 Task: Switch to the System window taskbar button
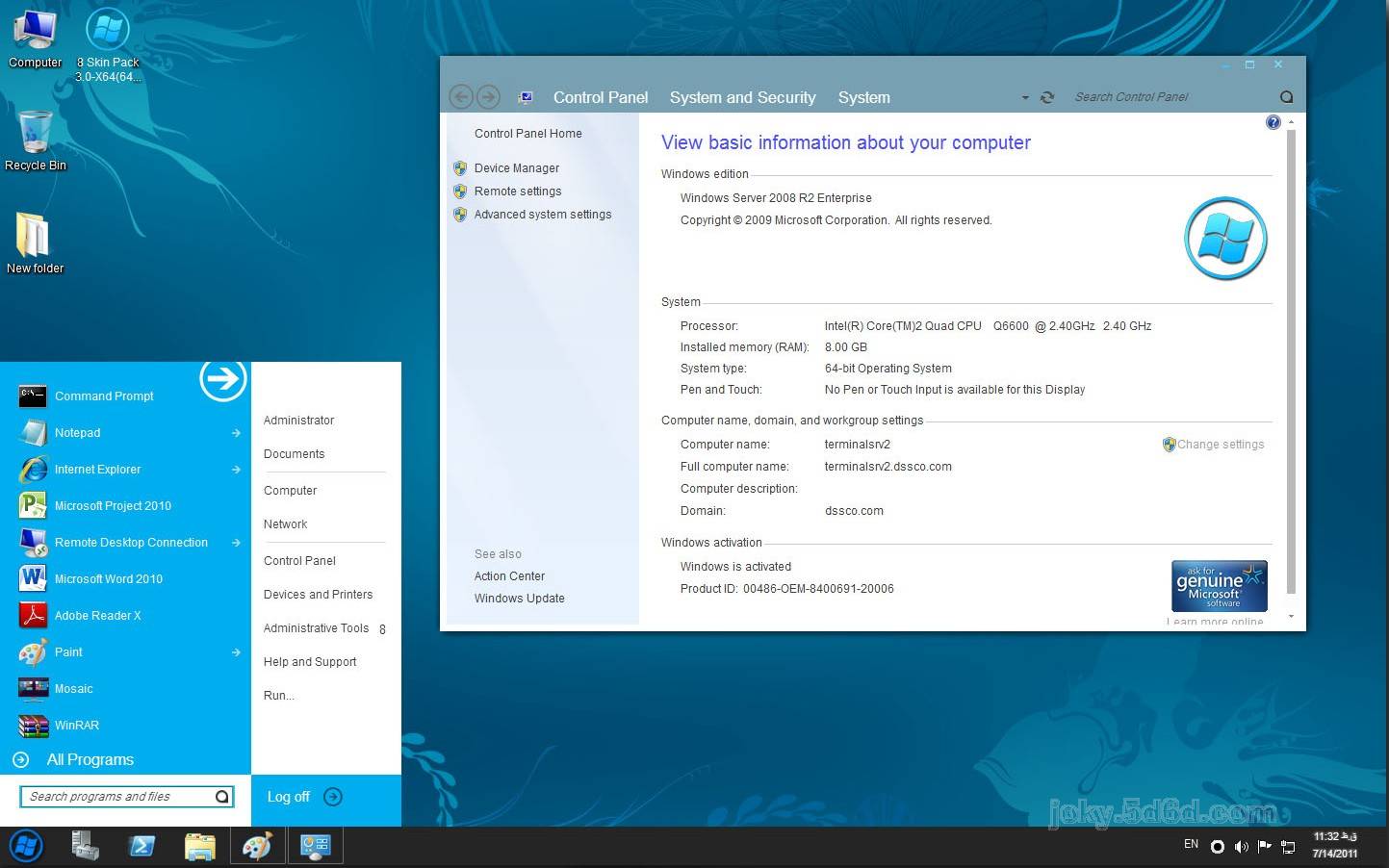coord(316,847)
